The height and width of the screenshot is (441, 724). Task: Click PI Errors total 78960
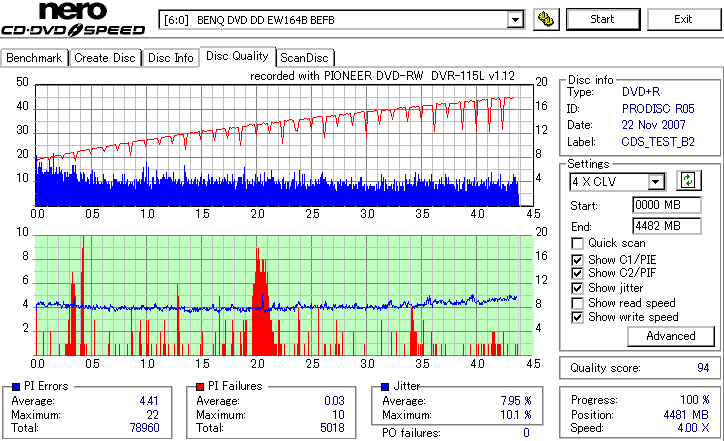pyautogui.click(x=145, y=428)
